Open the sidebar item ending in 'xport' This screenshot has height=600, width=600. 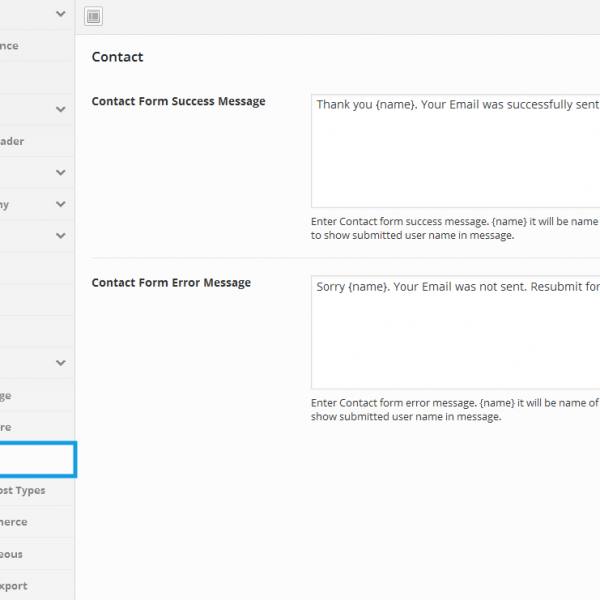20,586
